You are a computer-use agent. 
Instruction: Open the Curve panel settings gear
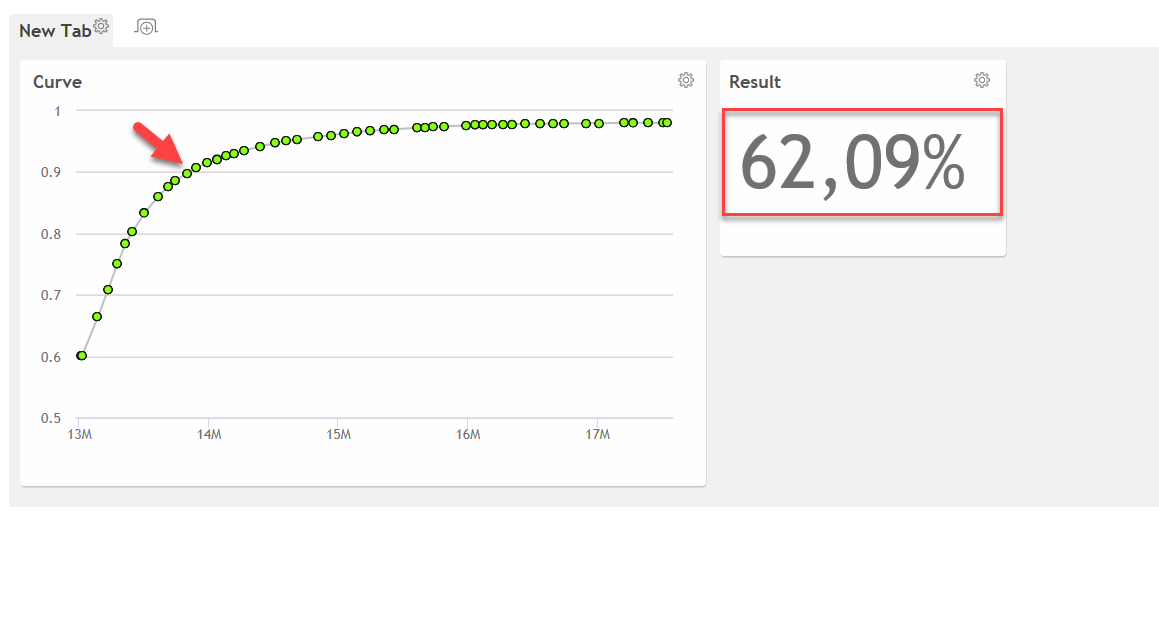click(x=686, y=80)
